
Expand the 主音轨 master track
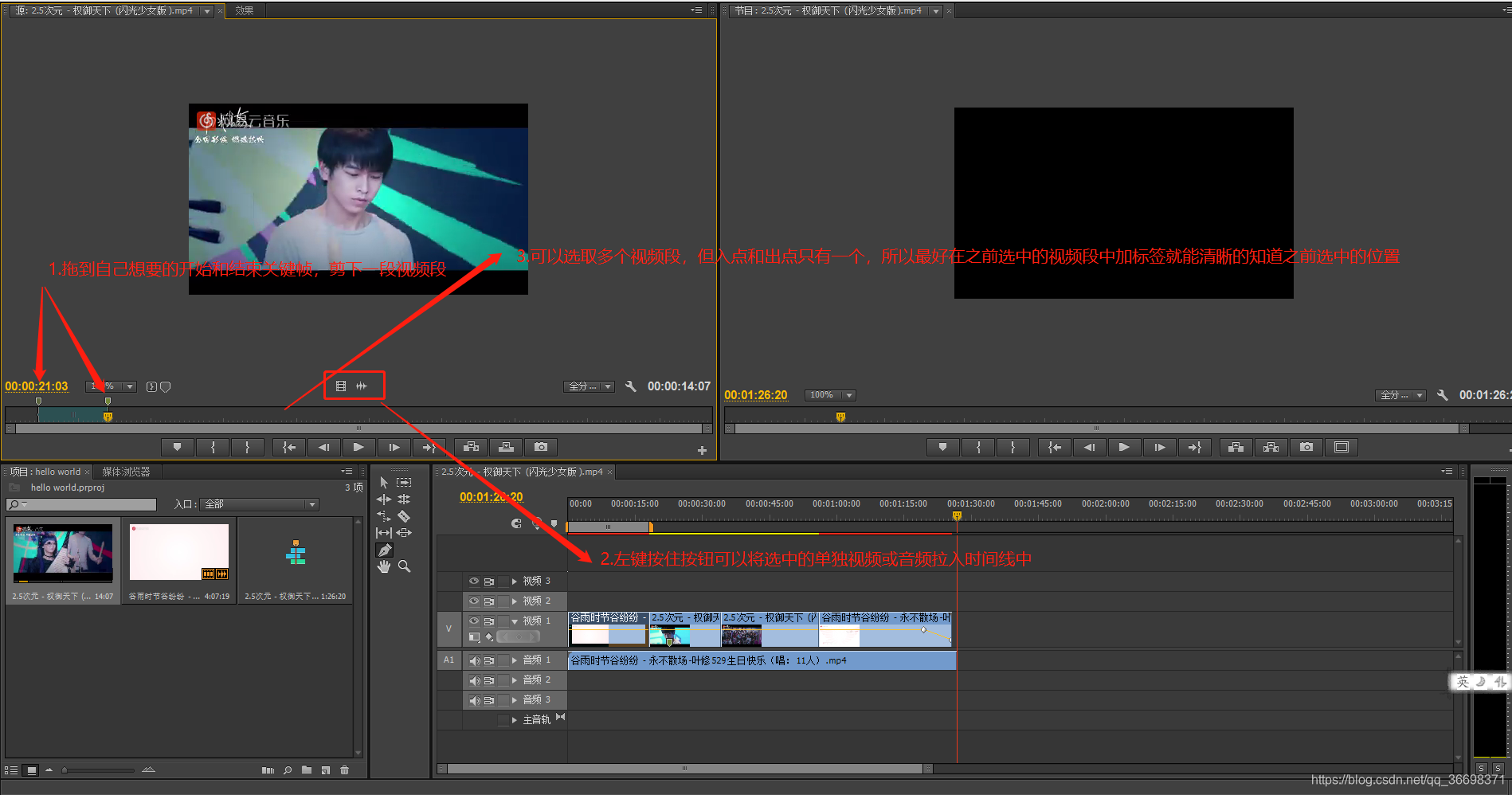click(515, 719)
